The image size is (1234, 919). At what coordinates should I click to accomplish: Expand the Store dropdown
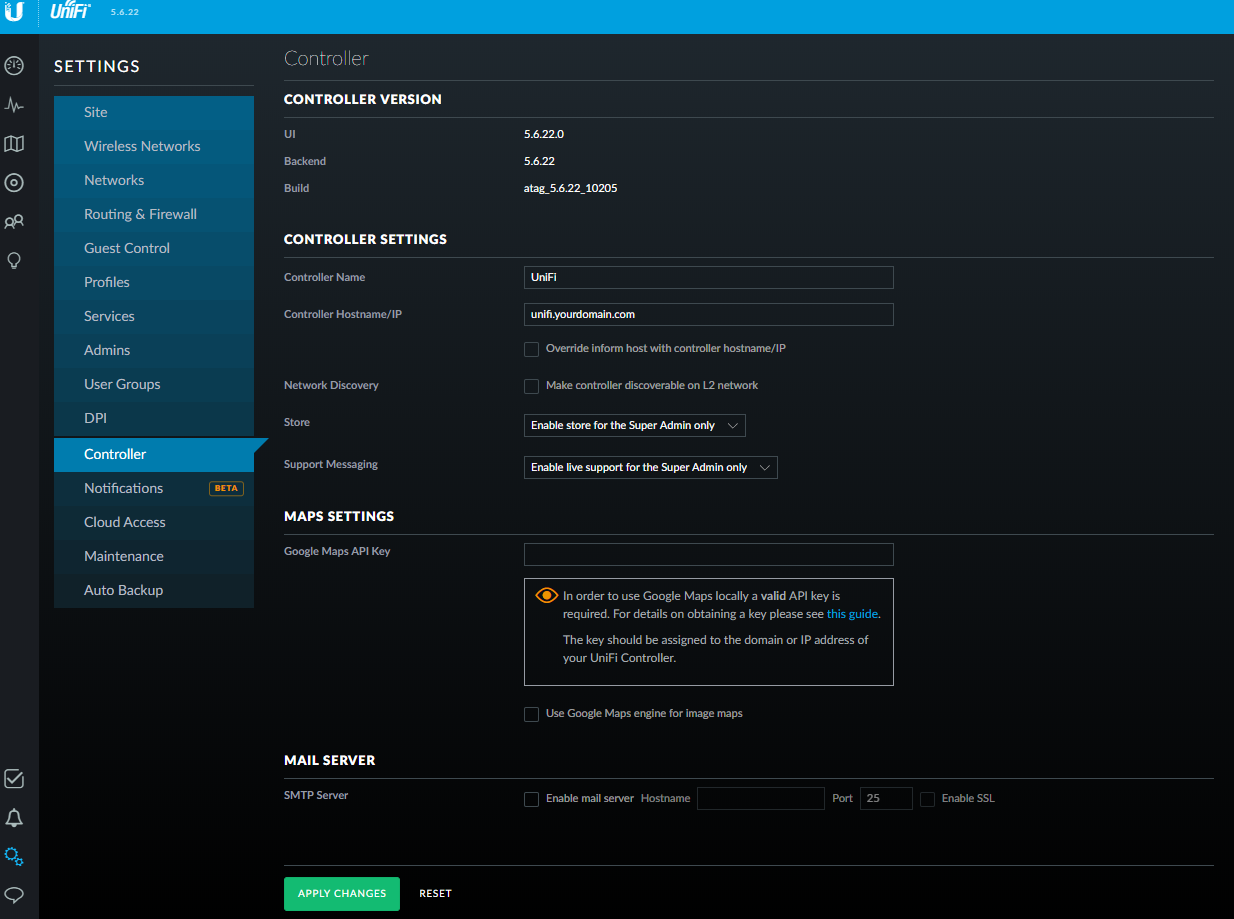tap(634, 425)
